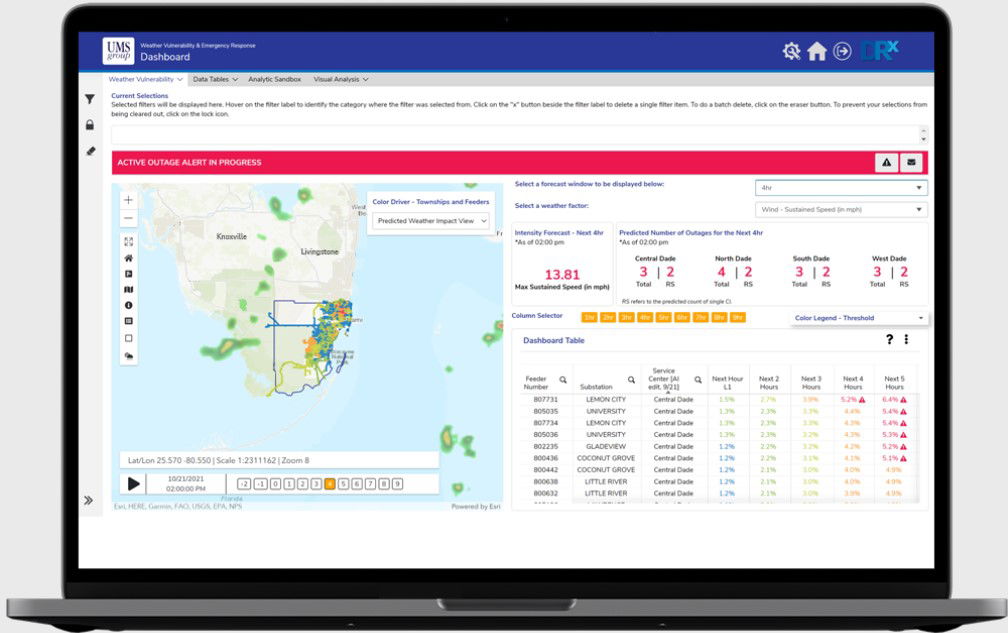This screenshot has width=1008, height=633.
Task: Toggle the 1hr column selector button
Action: pos(589,317)
